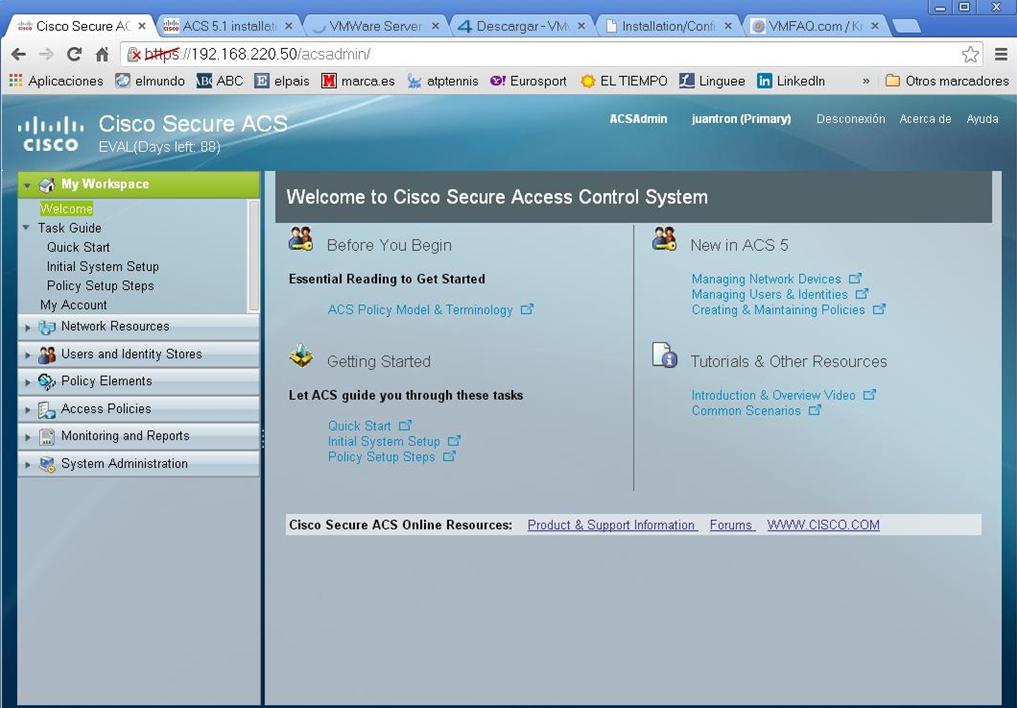Open Acerca de link
Image resolution: width=1017 pixels, height=708 pixels.
[925, 119]
